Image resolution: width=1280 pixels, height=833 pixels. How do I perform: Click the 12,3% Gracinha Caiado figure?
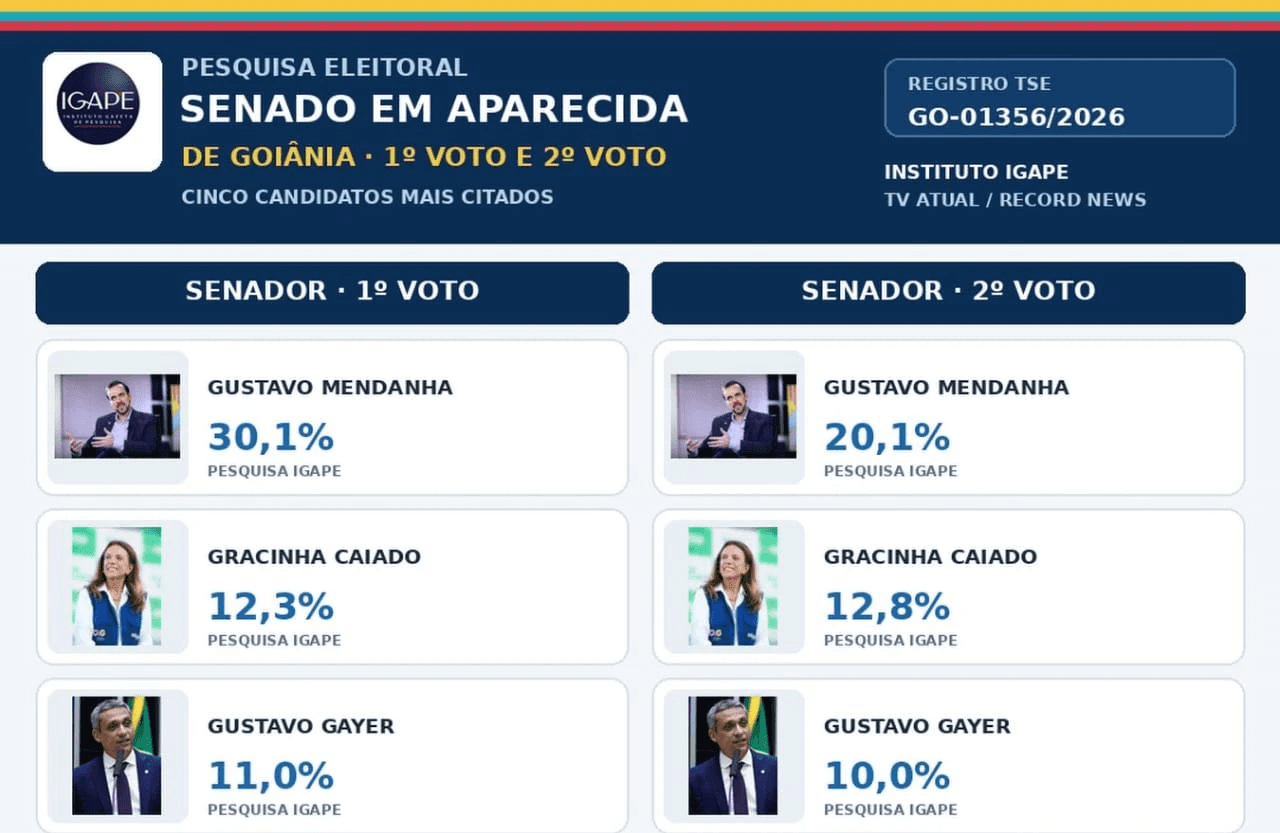(271, 606)
